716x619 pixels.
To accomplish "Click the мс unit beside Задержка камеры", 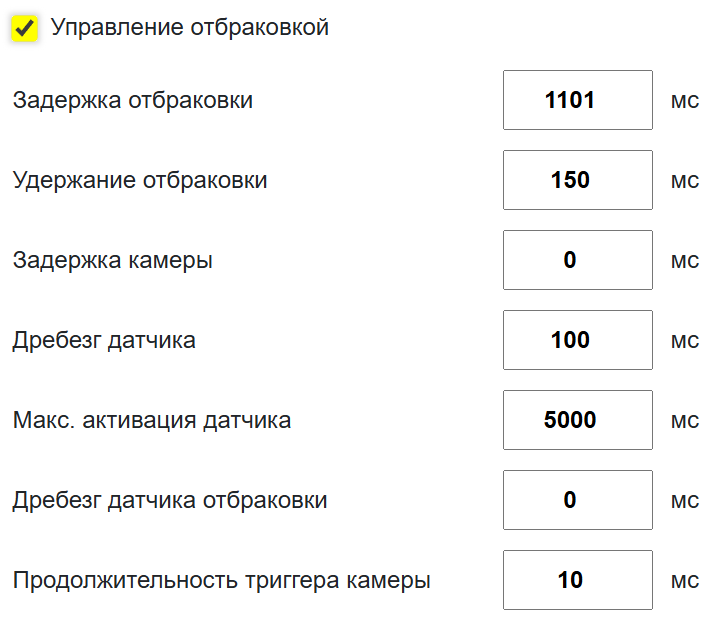I will [684, 261].
